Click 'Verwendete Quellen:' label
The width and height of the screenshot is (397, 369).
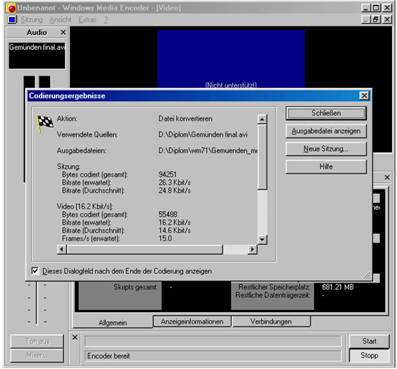[87, 134]
